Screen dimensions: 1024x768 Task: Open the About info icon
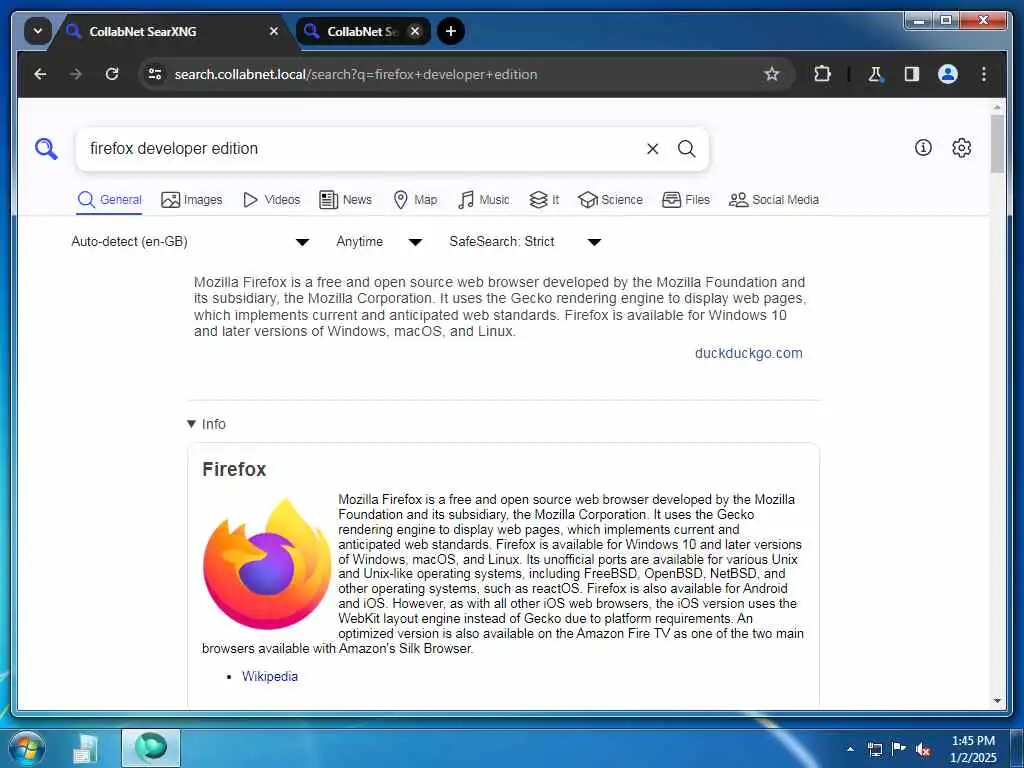tap(923, 148)
